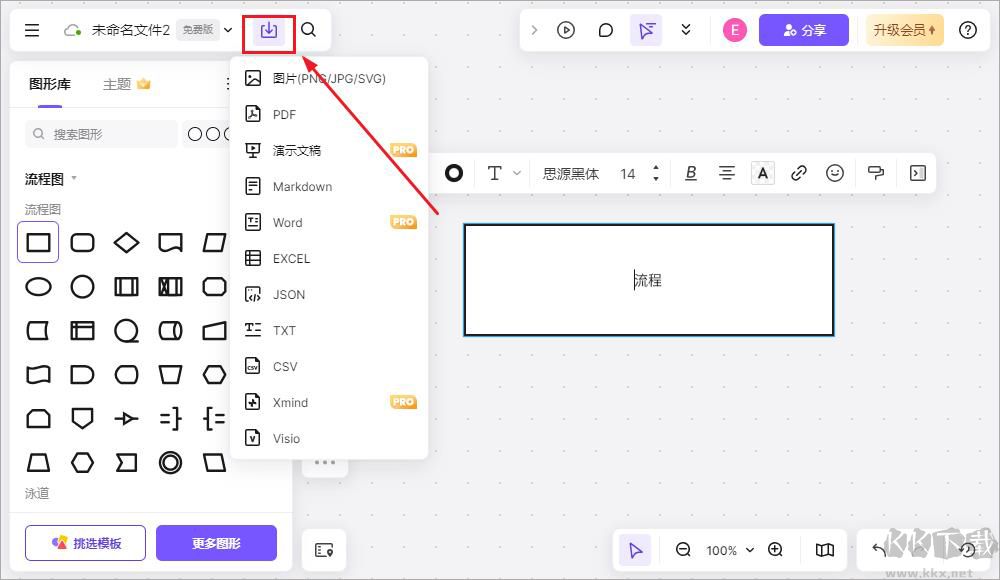Screen dimensions: 1000x580
Task: Select the diamond decision shape
Action: [x=126, y=242]
